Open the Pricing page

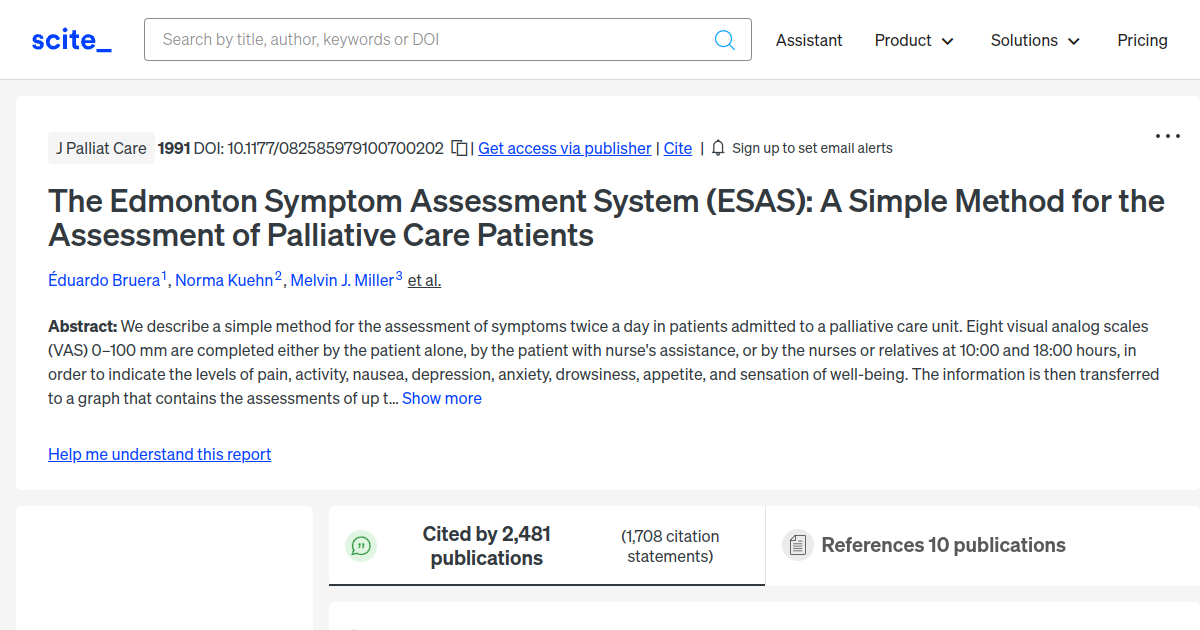(x=1142, y=39)
